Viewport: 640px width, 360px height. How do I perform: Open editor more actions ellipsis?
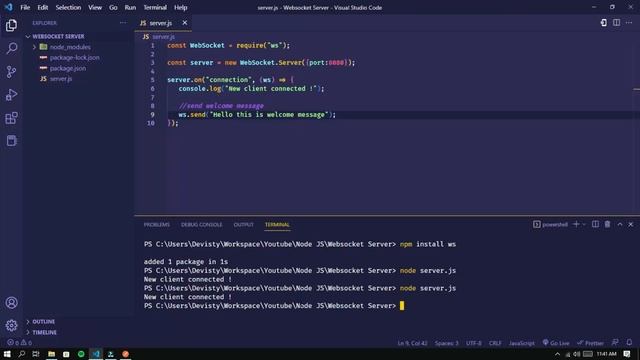pos(629,23)
